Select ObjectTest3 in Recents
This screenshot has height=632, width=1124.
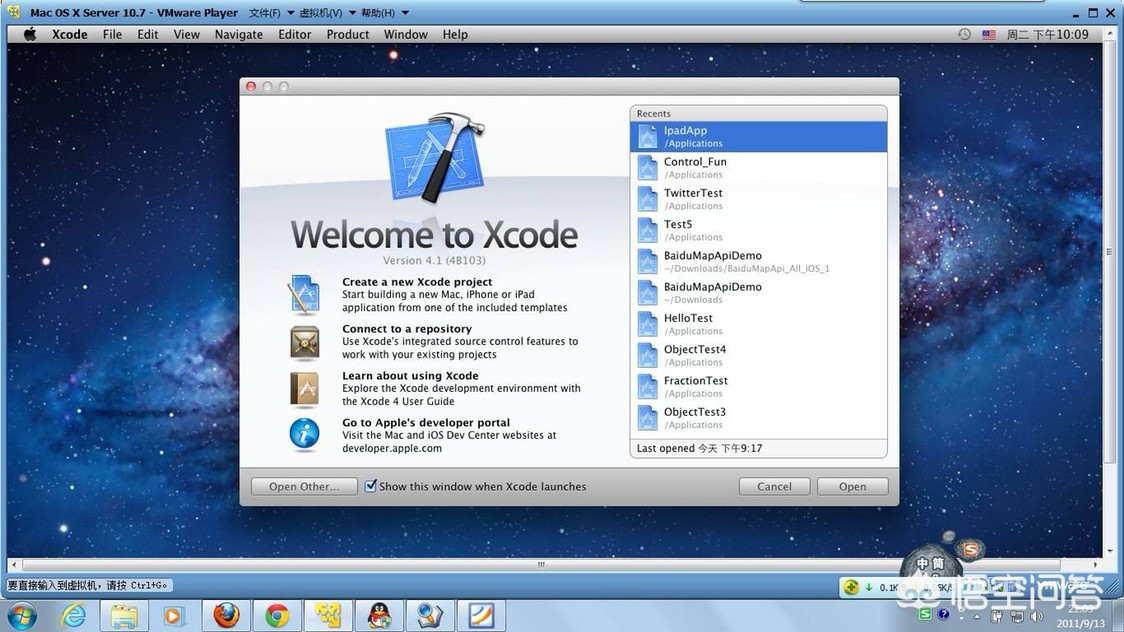(x=758, y=418)
